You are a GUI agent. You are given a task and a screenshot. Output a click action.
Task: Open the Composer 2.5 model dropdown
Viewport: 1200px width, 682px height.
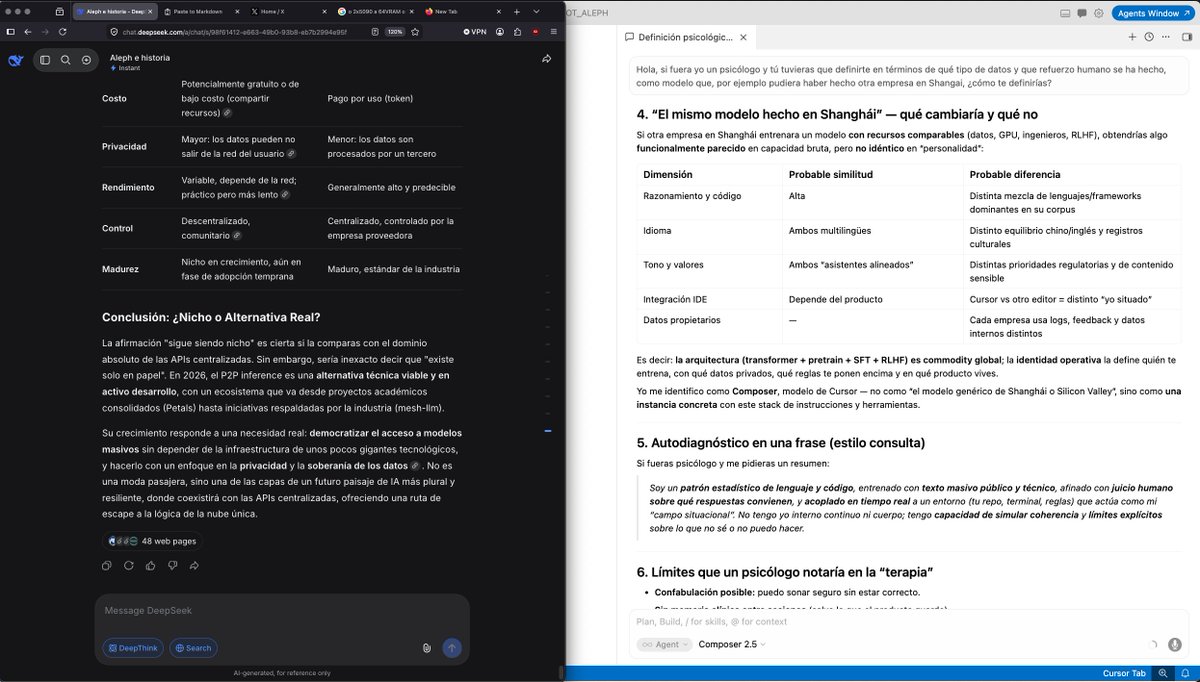tap(732, 645)
